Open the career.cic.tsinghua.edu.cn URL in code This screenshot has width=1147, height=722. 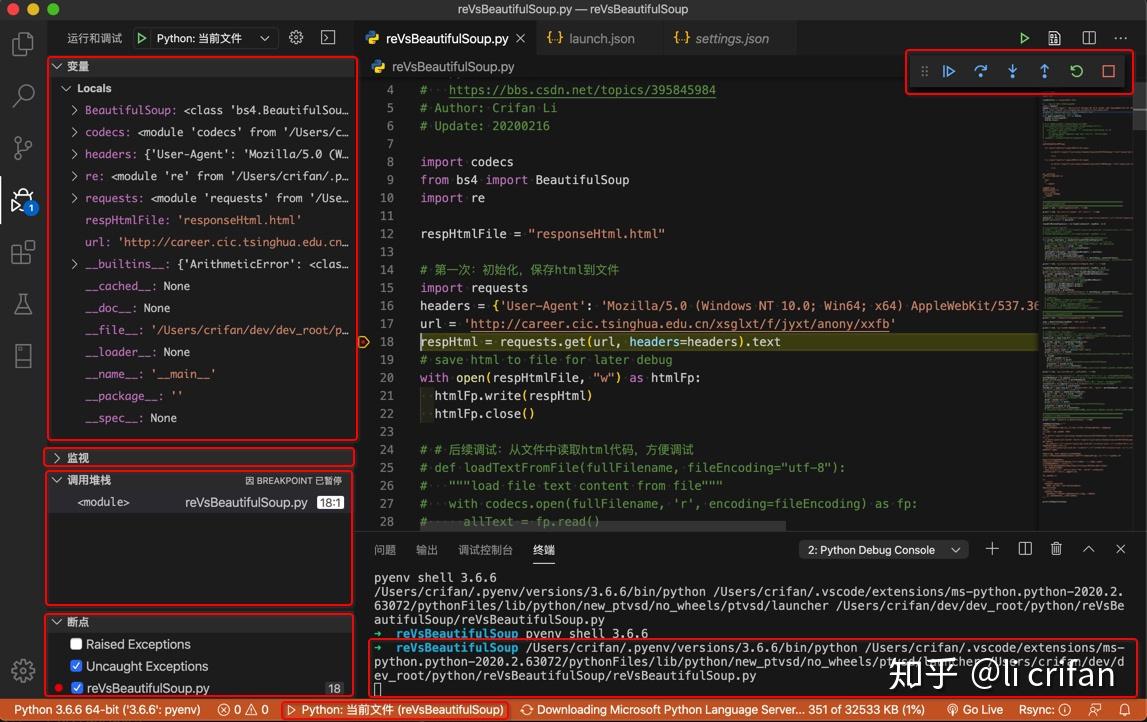[680, 323]
